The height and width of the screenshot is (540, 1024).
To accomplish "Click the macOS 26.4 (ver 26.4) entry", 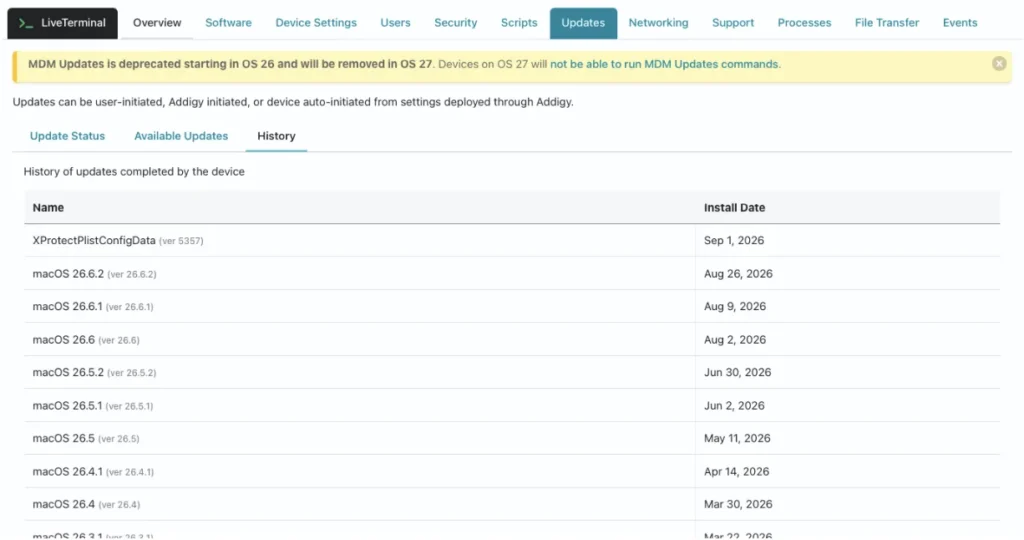I will point(86,504).
